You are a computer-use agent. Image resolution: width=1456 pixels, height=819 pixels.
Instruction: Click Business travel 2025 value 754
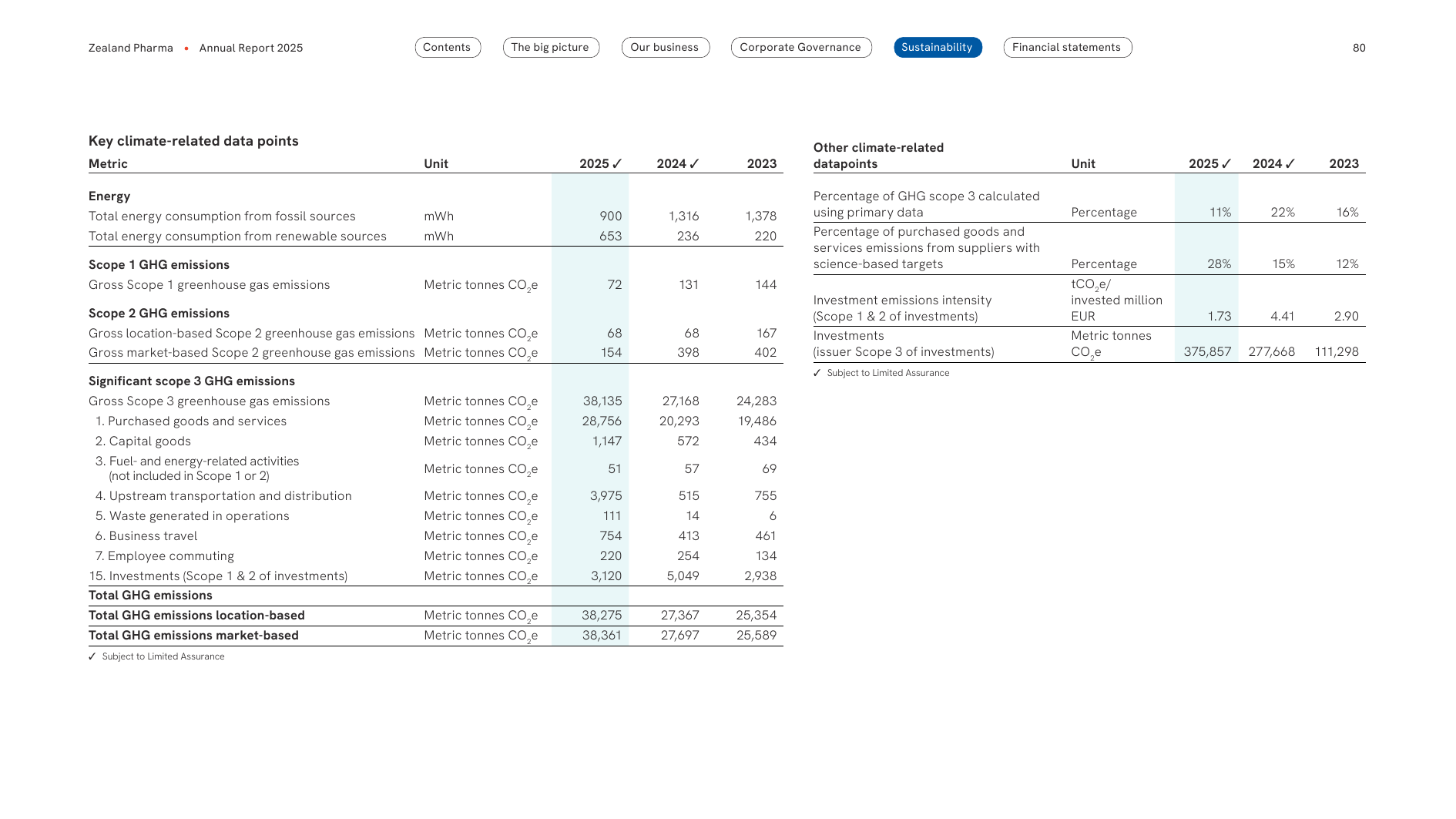click(x=611, y=536)
